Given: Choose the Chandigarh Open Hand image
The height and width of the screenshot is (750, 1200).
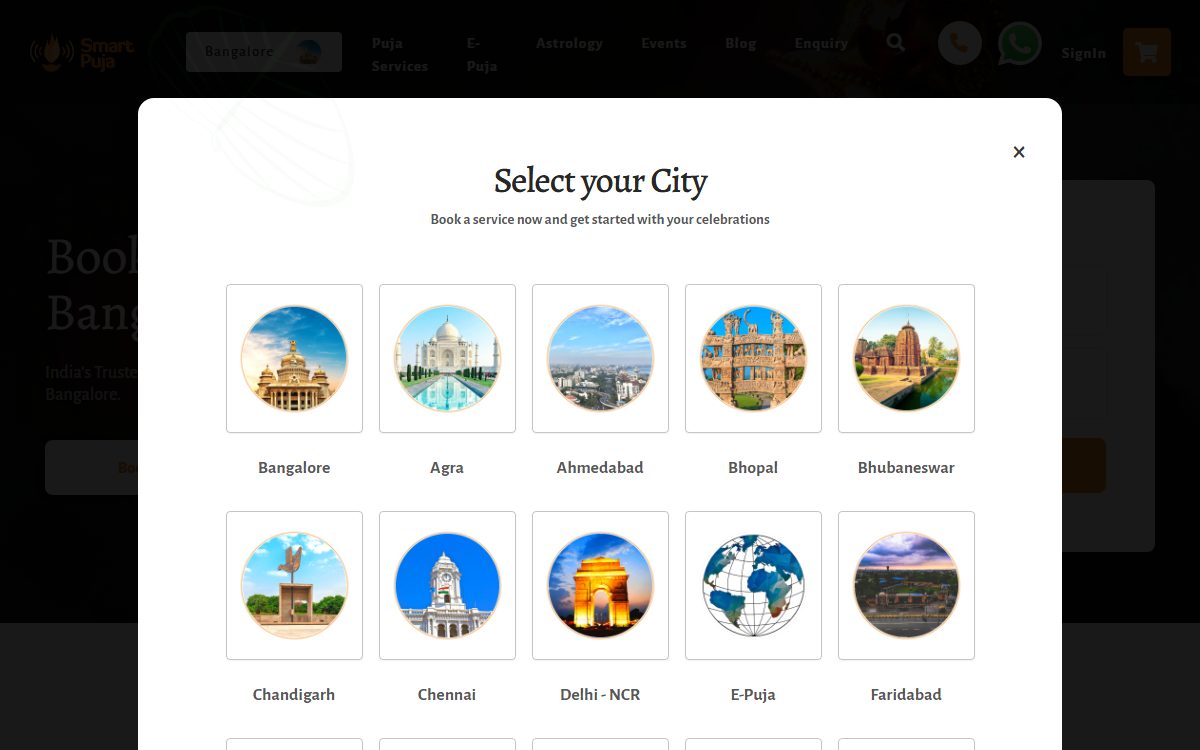Looking at the screenshot, I should 294,585.
